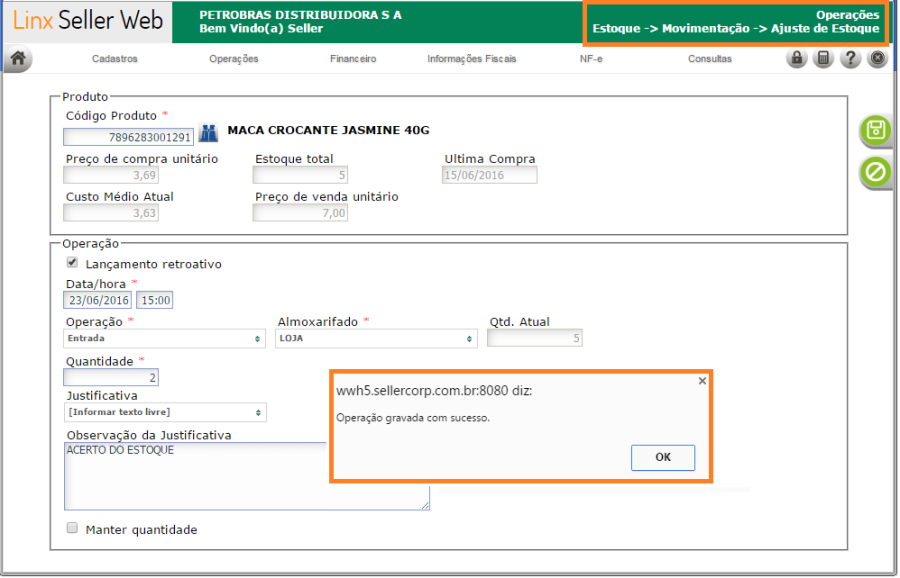Screen dimensions: 900x578
Task: Uncheck Lançamento retroativo checkbox
Action: click(x=72, y=263)
